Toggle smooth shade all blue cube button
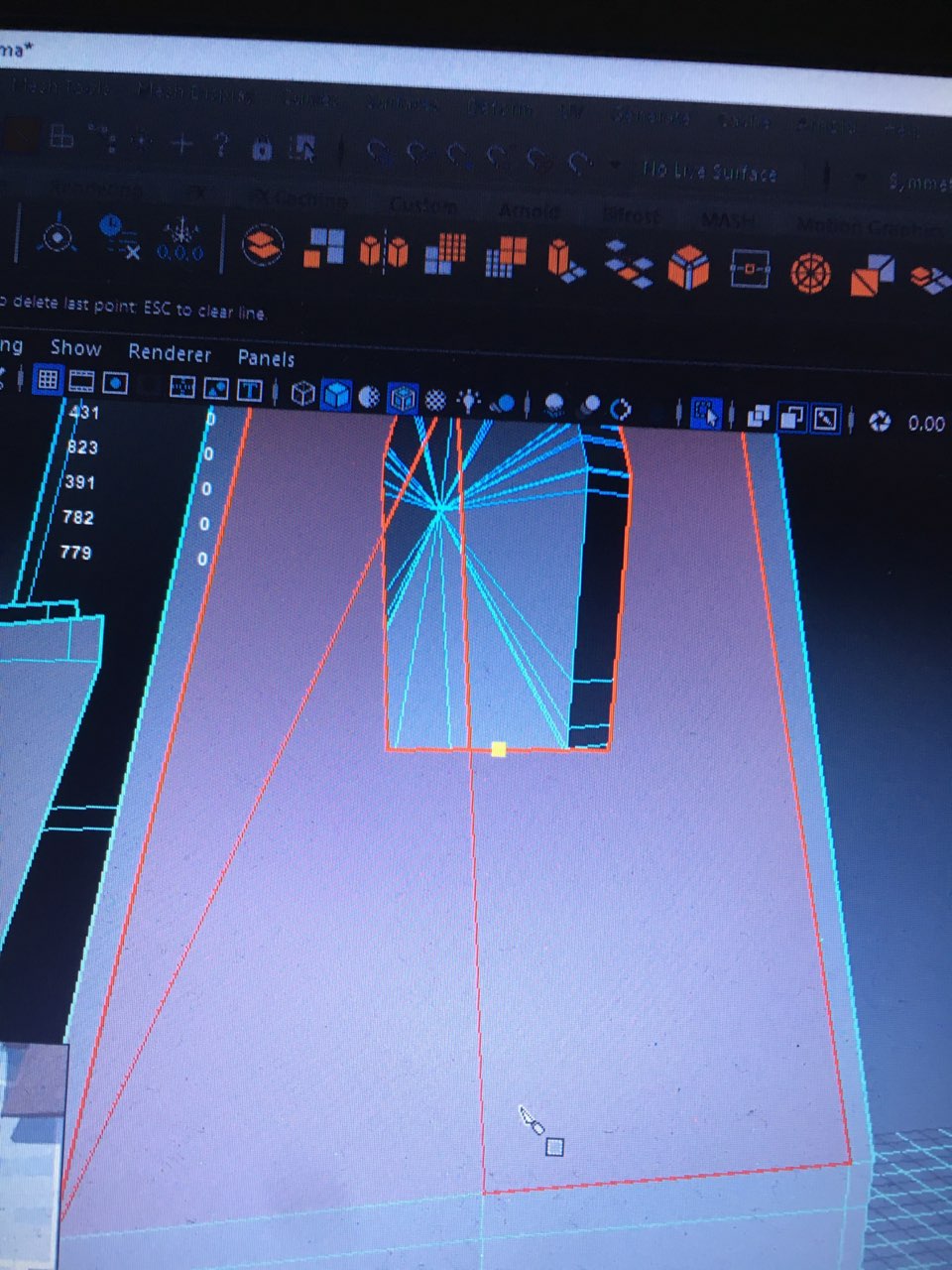 (336, 395)
